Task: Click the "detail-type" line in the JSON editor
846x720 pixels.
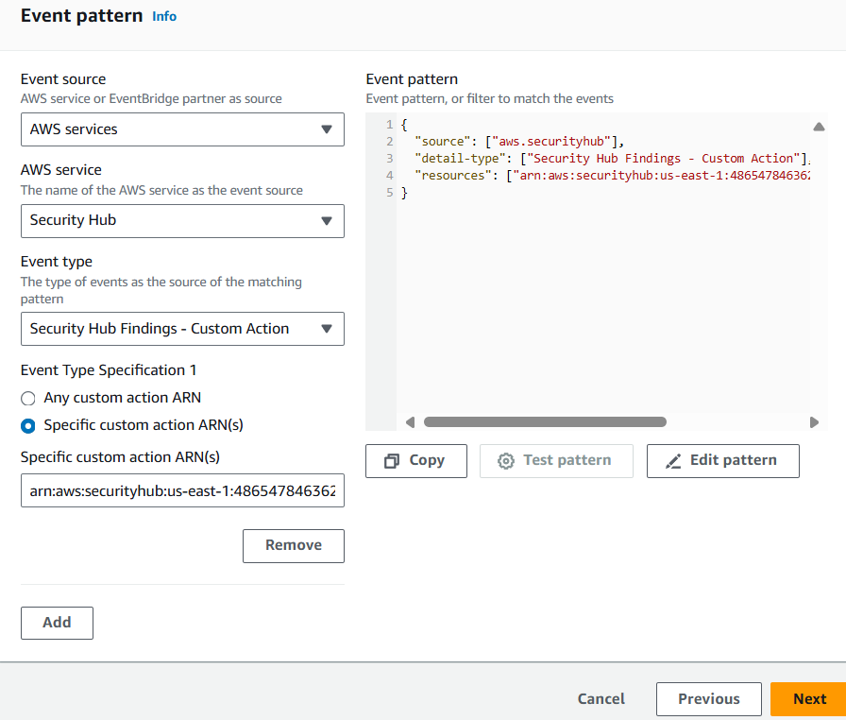Action: click(612, 159)
